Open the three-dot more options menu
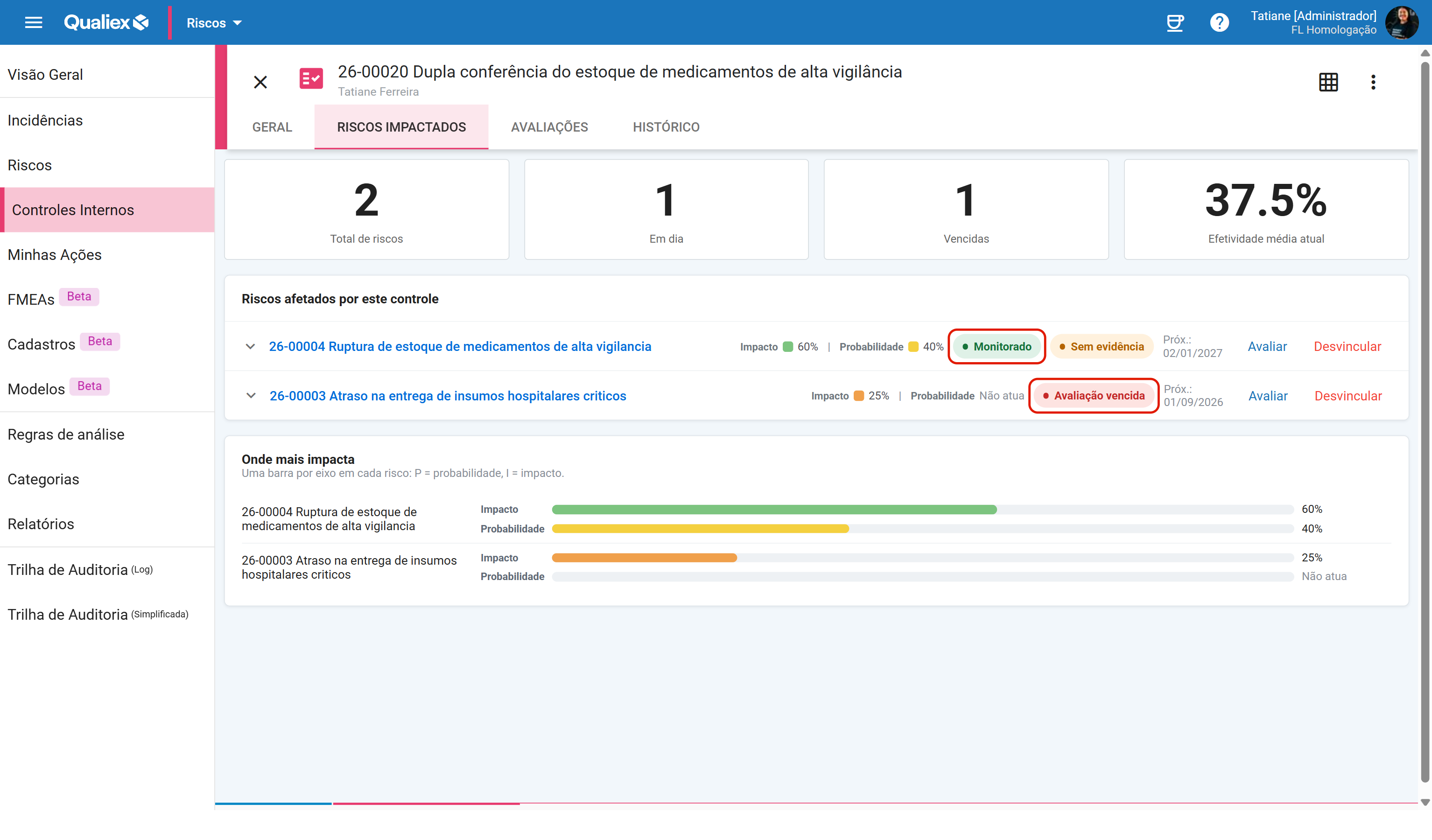The height and width of the screenshot is (840, 1432). point(1373,83)
